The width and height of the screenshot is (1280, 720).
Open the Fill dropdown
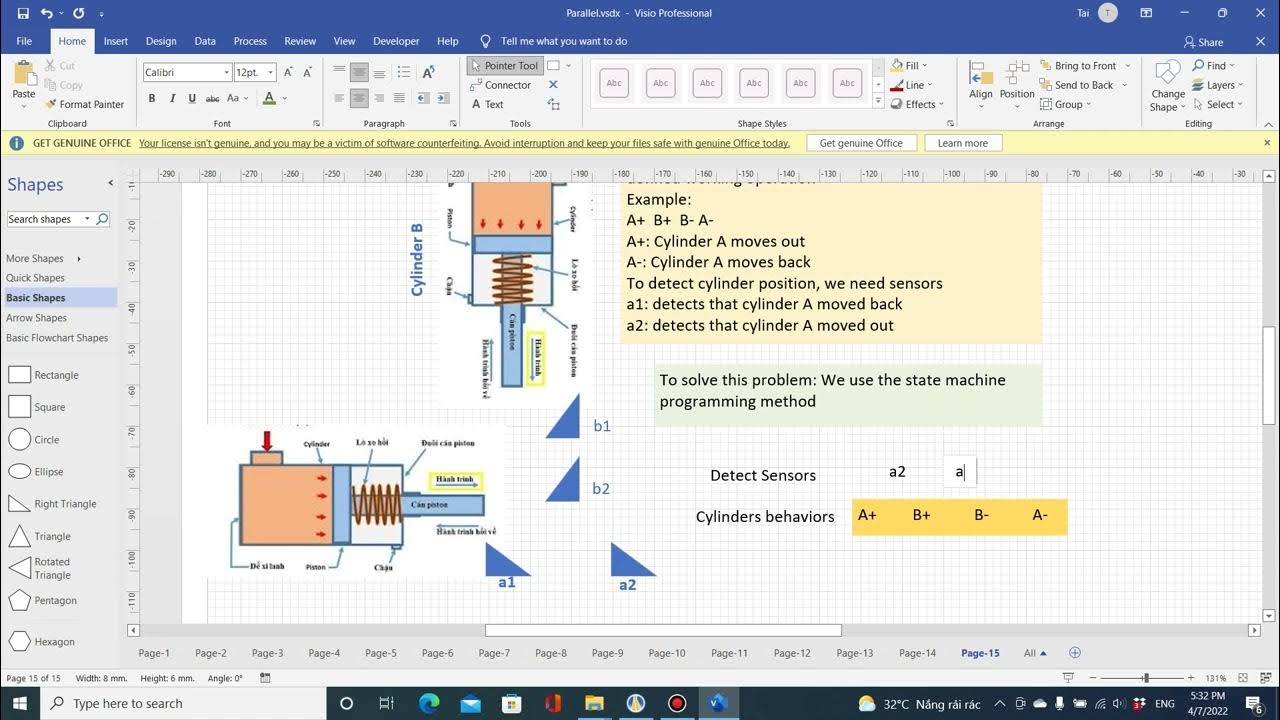click(x=910, y=66)
